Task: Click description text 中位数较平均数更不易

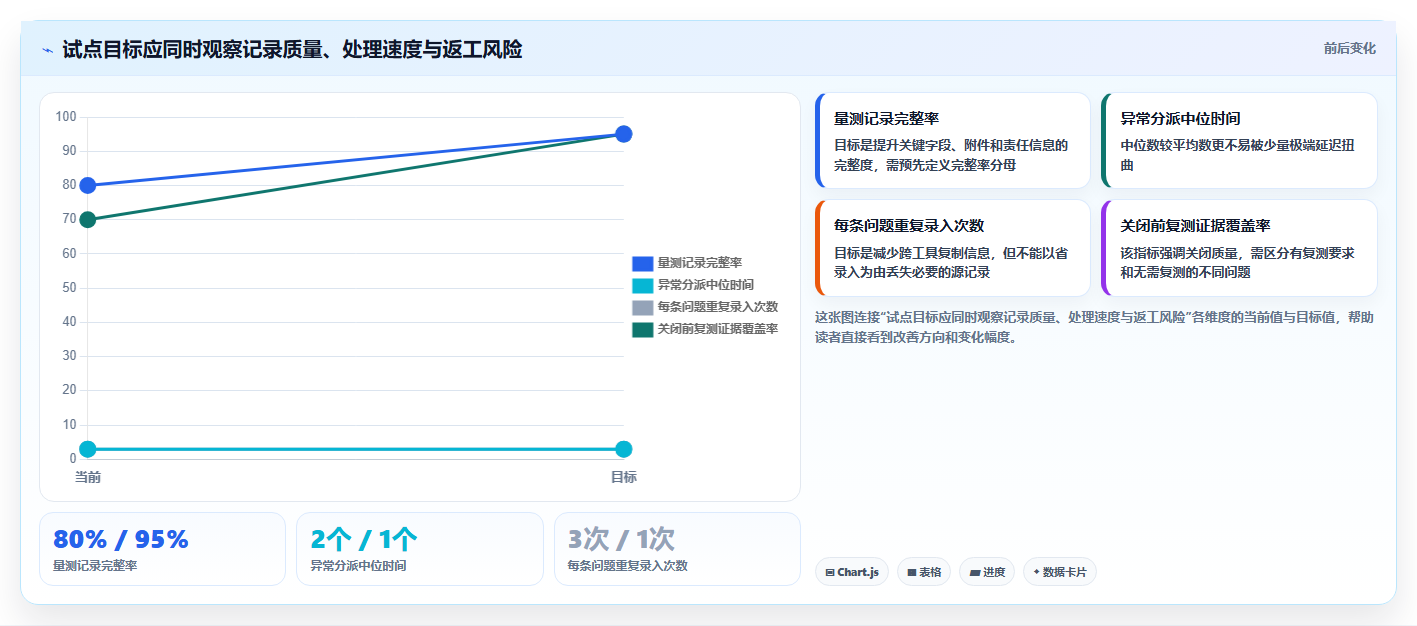Action: 1238,155
